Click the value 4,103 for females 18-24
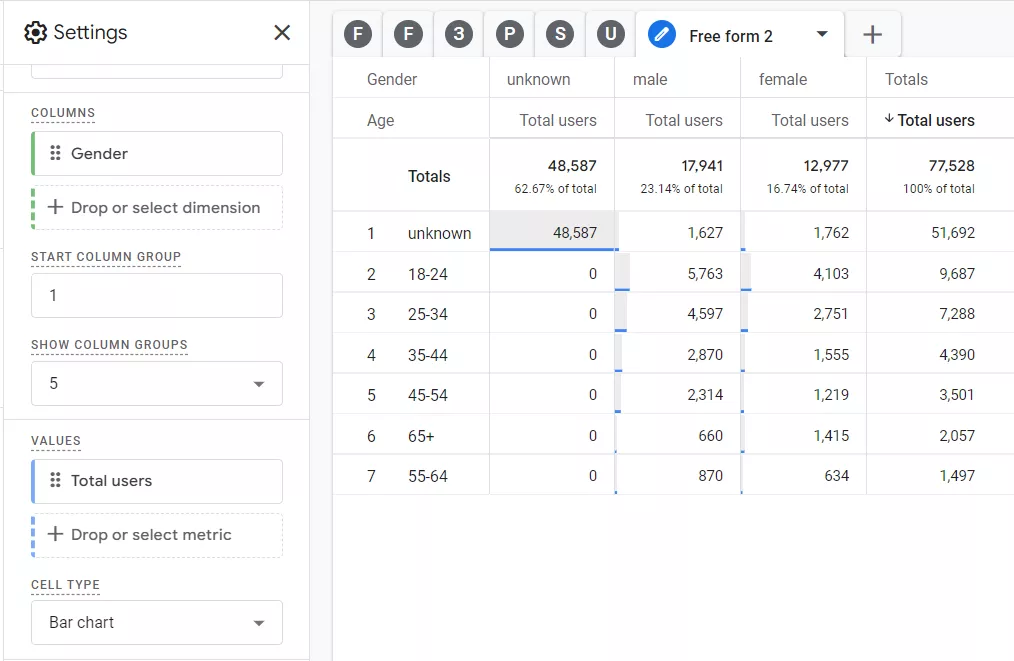The width and height of the screenshot is (1014, 661). coord(831,274)
